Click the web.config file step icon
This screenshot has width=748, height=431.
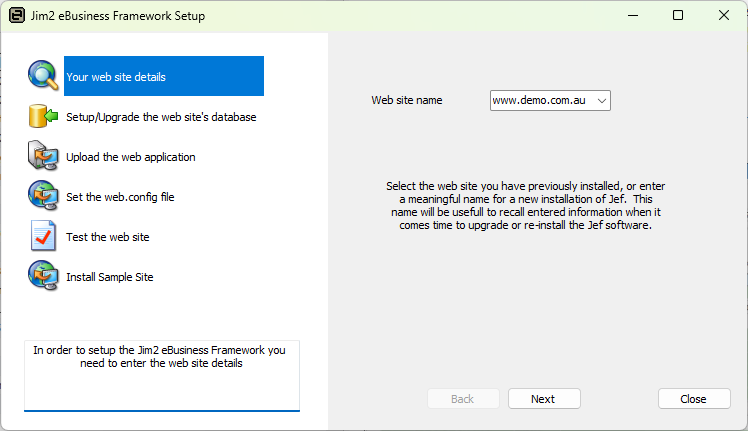[44, 196]
